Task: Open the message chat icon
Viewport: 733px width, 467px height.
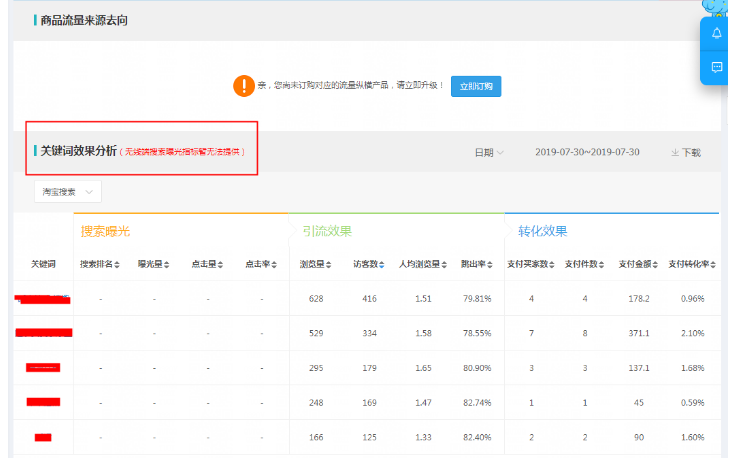Action: (716, 67)
